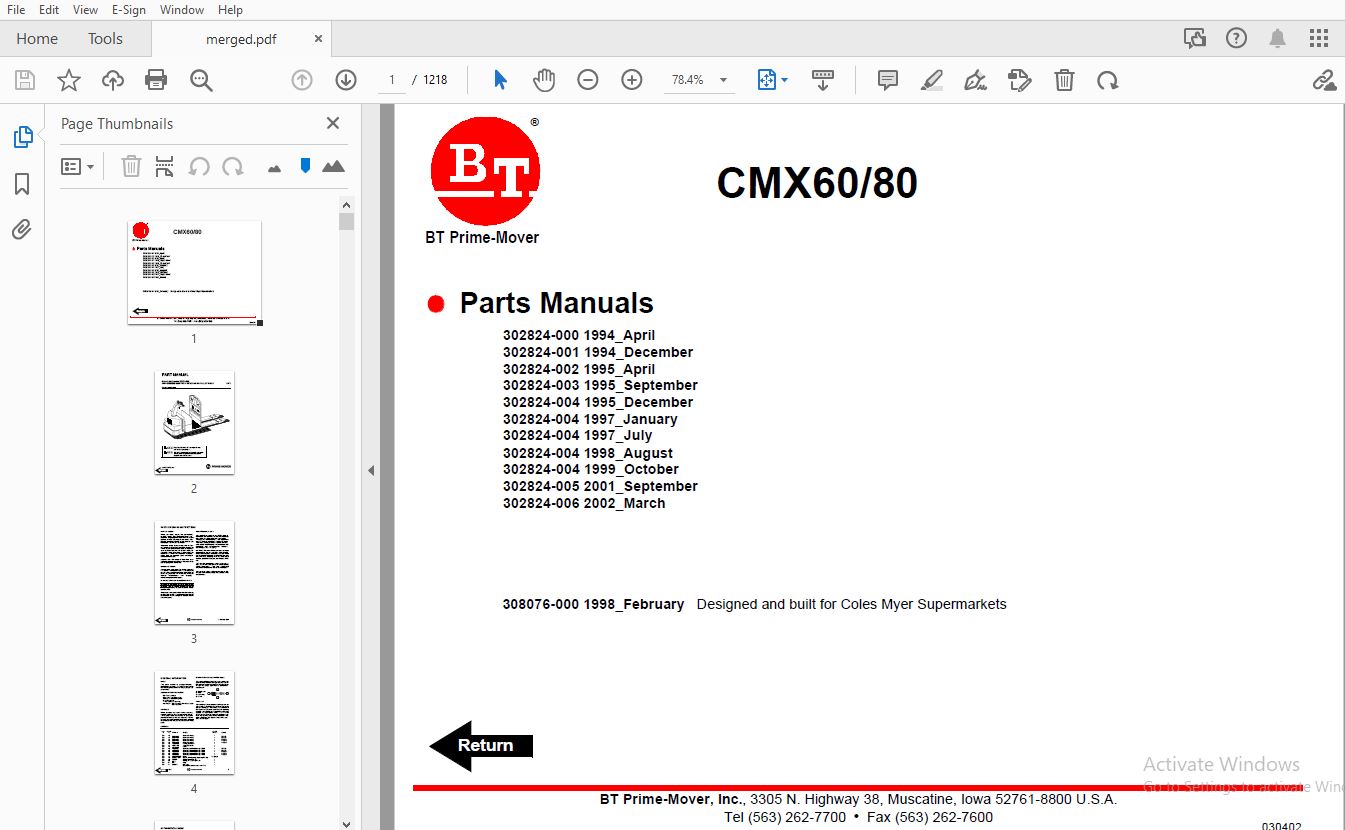Open the notifications bell

(x=1277, y=38)
